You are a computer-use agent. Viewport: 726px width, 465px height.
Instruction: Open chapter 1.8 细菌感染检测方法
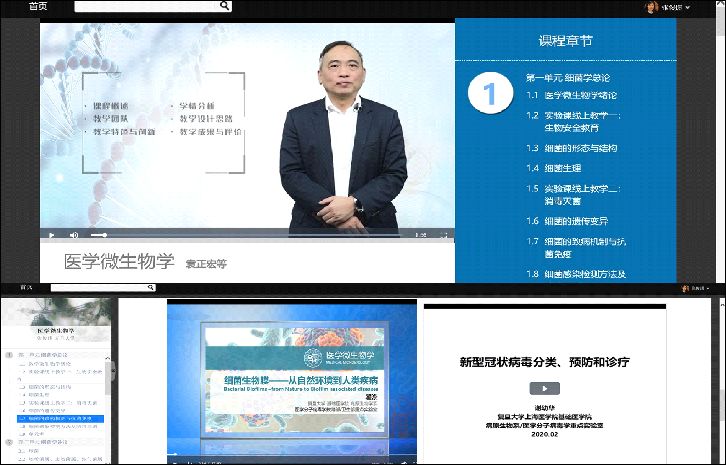coord(576,274)
